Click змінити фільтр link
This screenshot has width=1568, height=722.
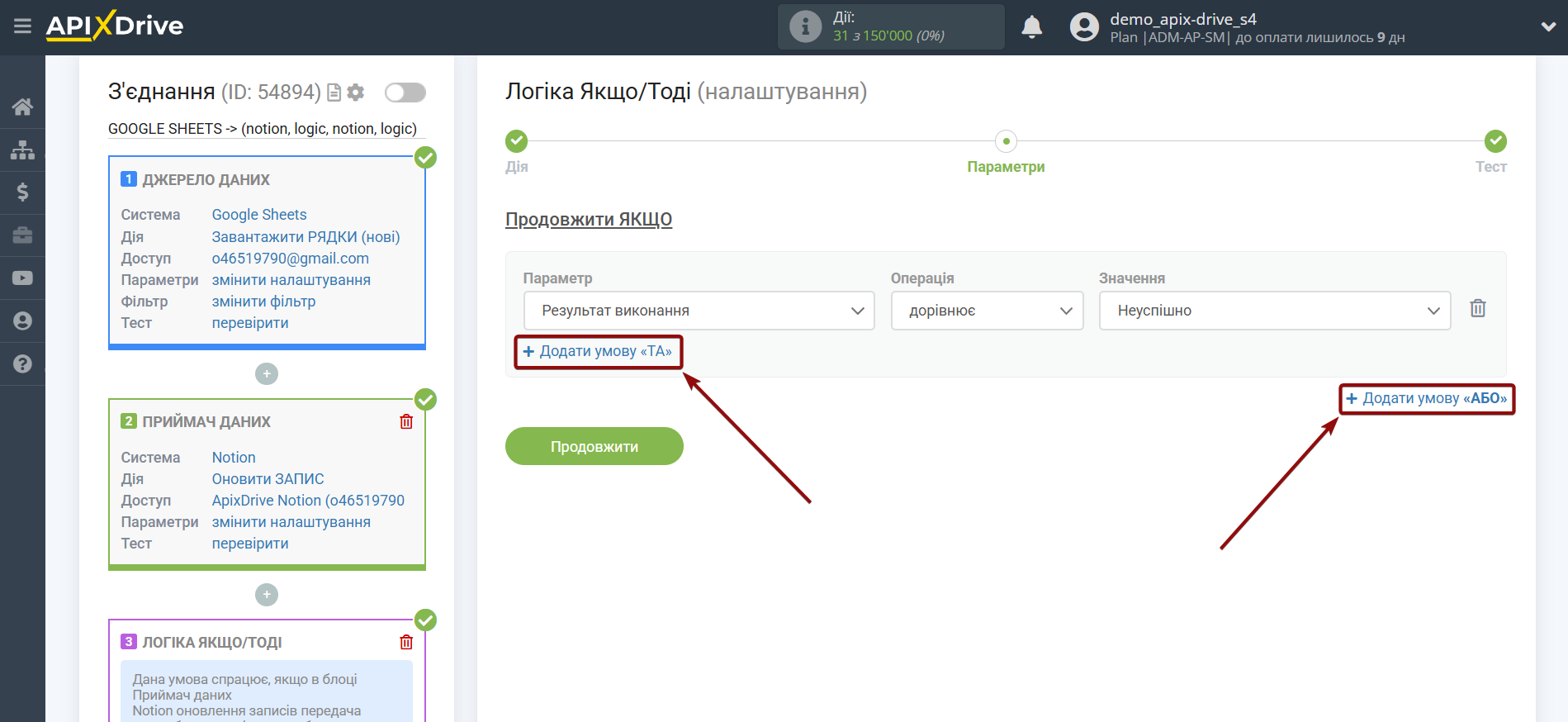click(263, 302)
